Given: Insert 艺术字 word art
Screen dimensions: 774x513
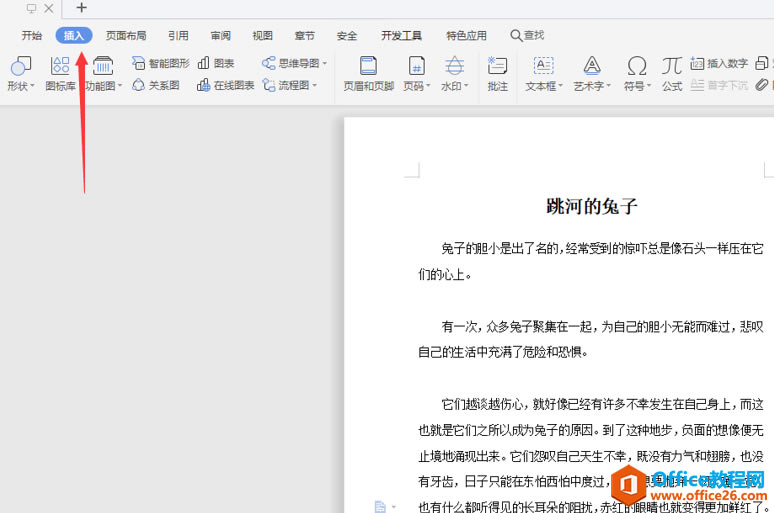Looking at the screenshot, I should point(592,74).
